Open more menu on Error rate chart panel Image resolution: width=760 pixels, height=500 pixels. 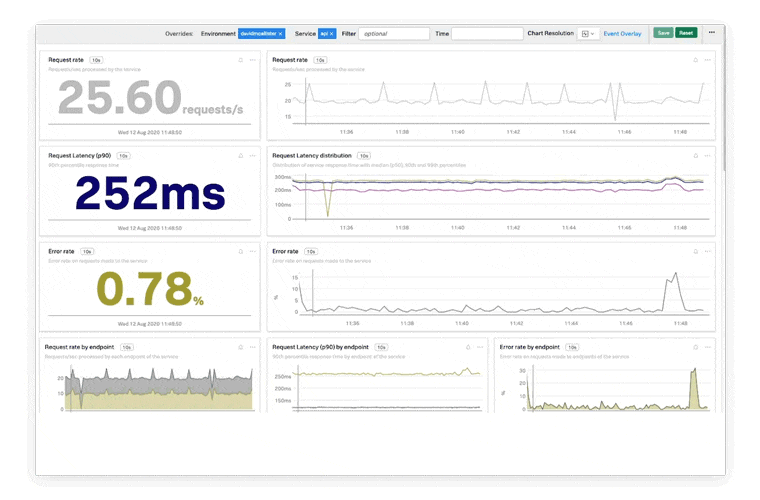(x=708, y=251)
